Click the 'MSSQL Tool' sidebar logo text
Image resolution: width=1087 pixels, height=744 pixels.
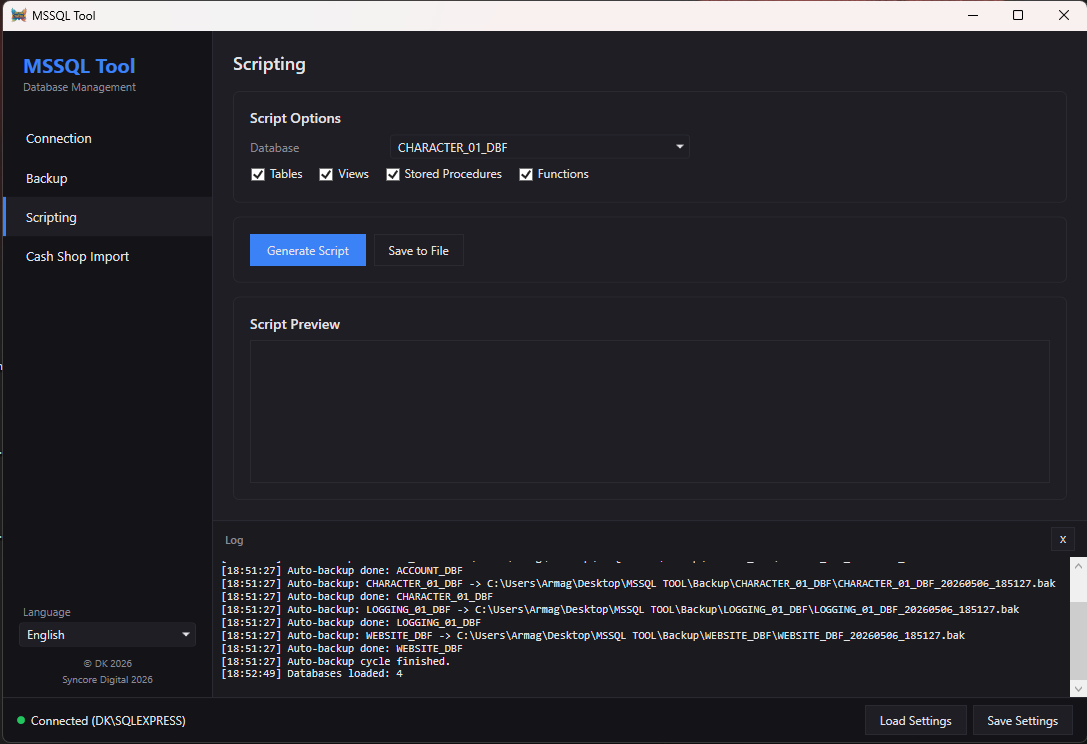tap(79, 66)
